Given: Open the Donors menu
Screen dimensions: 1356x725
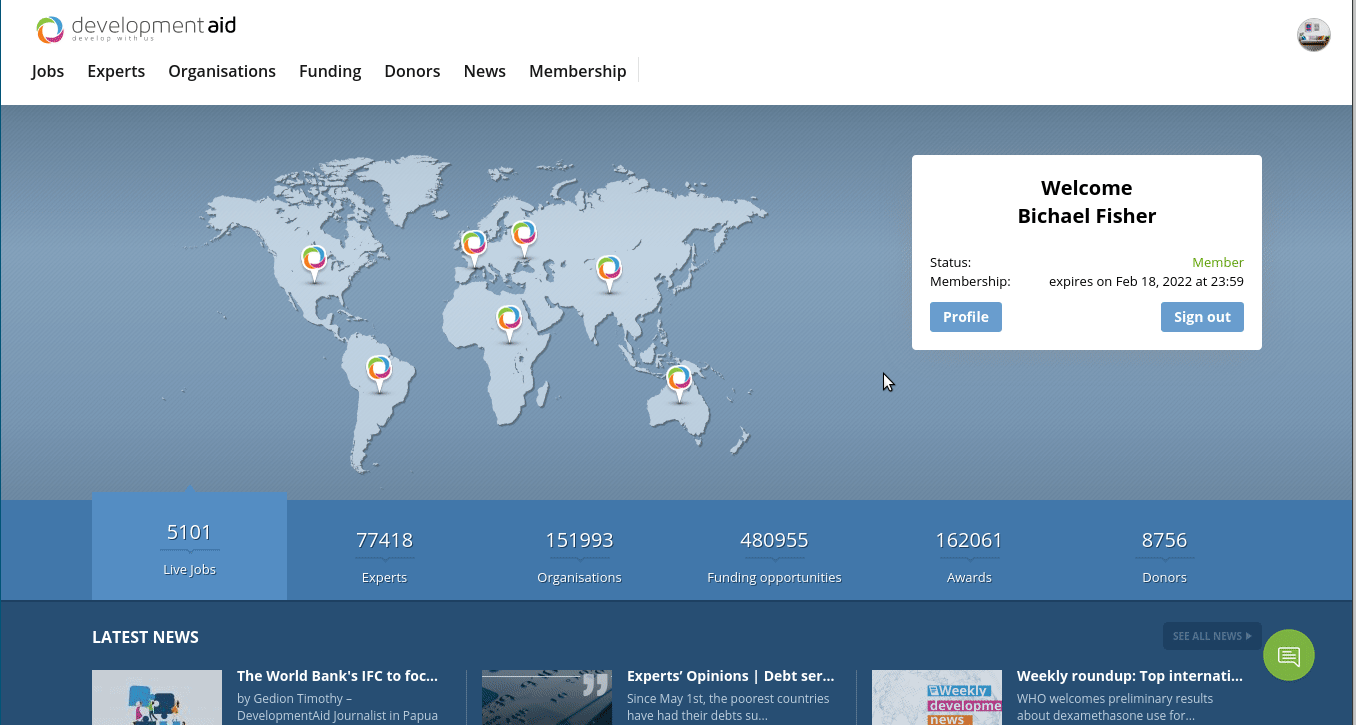Looking at the screenshot, I should point(412,71).
